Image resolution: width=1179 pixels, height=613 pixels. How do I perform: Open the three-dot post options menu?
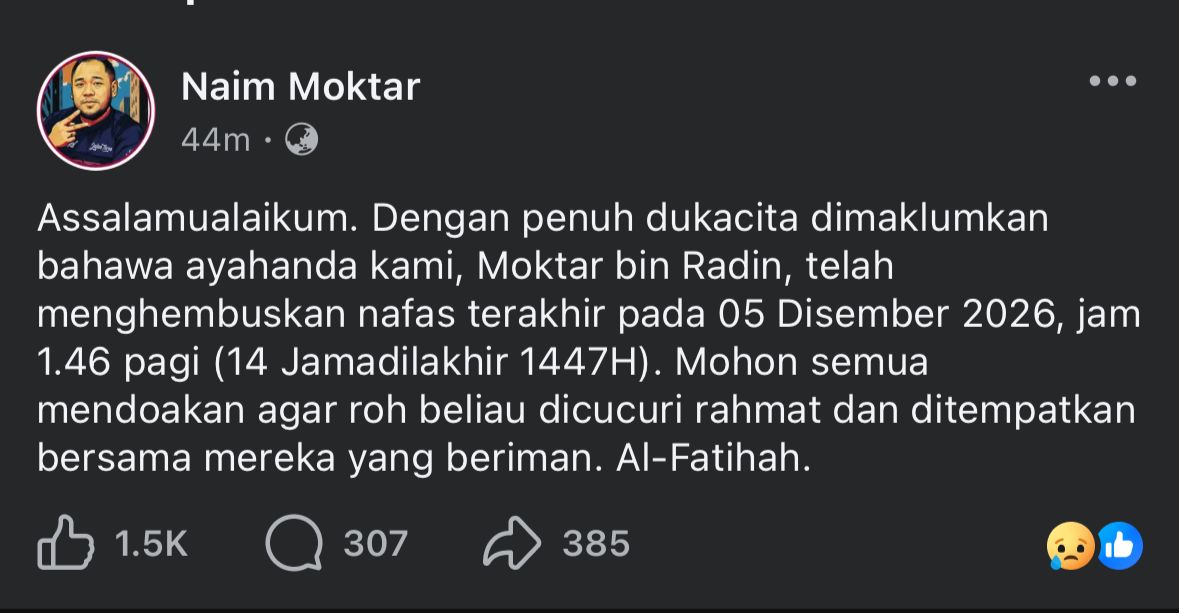[x=1113, y=82]
